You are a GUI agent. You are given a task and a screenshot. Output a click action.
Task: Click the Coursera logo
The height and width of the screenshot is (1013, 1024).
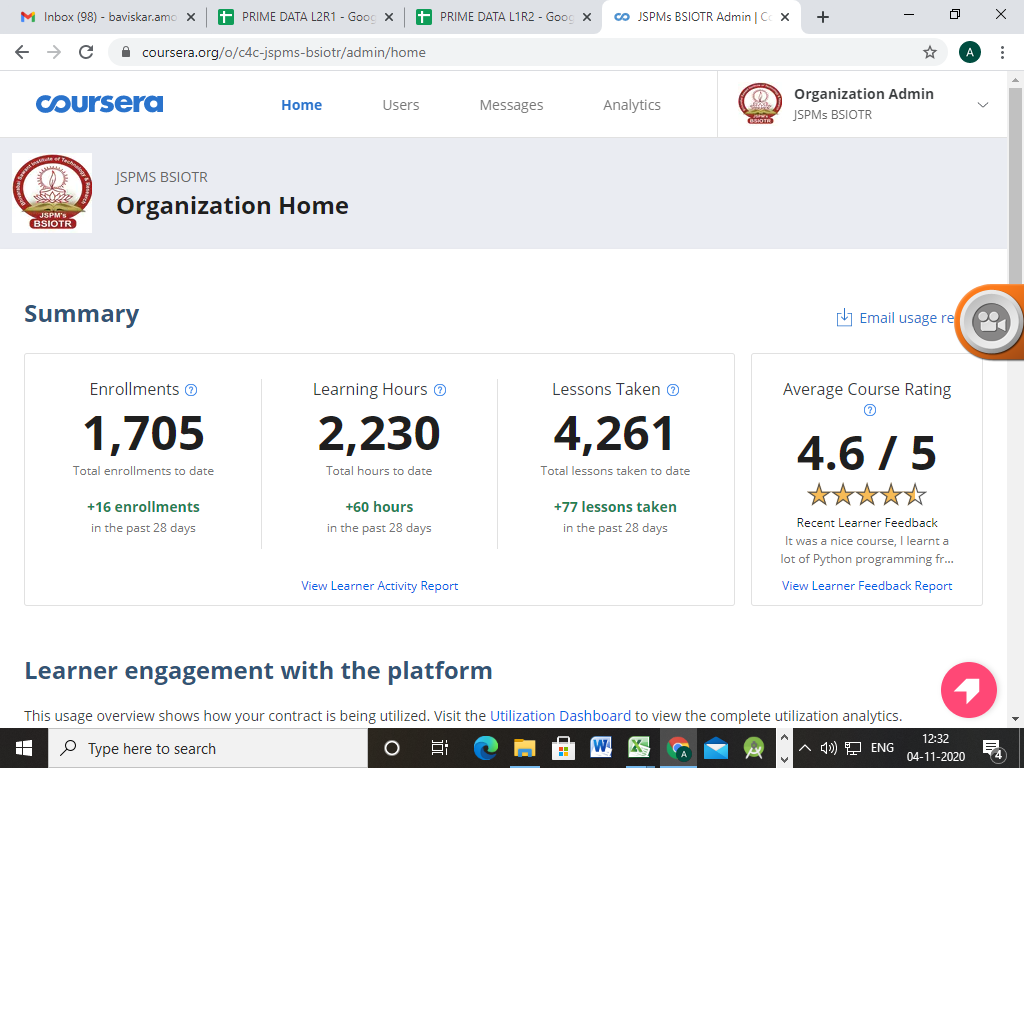point(99,104)
